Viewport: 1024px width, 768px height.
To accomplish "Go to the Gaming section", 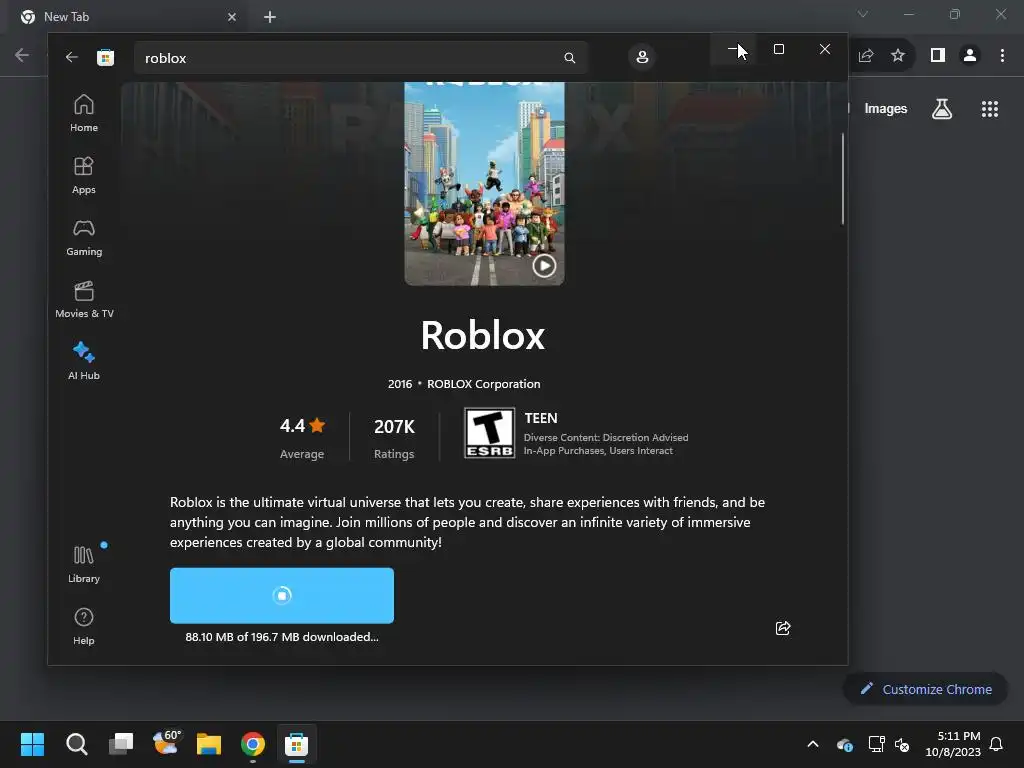I will (84, 237).
